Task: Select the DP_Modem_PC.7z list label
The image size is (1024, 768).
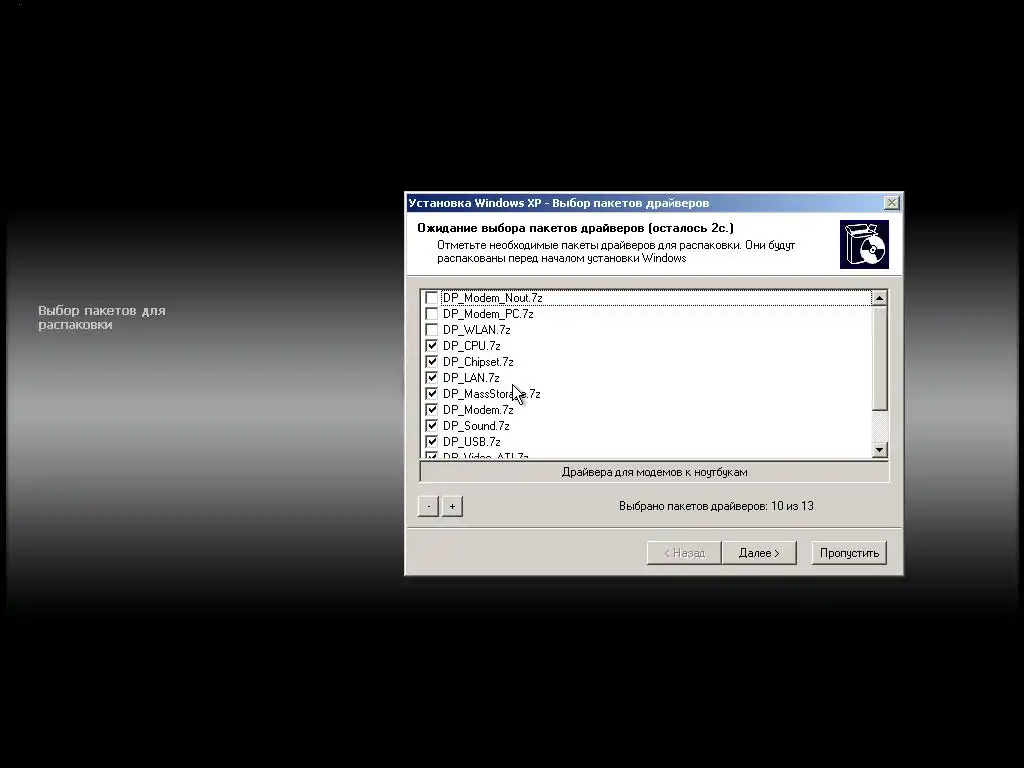Action: point(488,314)
